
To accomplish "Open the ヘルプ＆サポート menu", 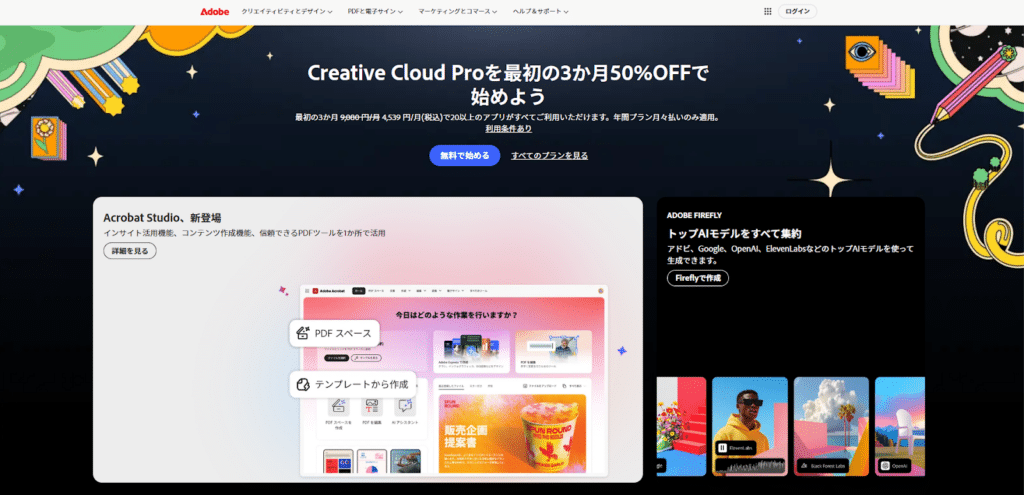I will (x=540, y=11).
